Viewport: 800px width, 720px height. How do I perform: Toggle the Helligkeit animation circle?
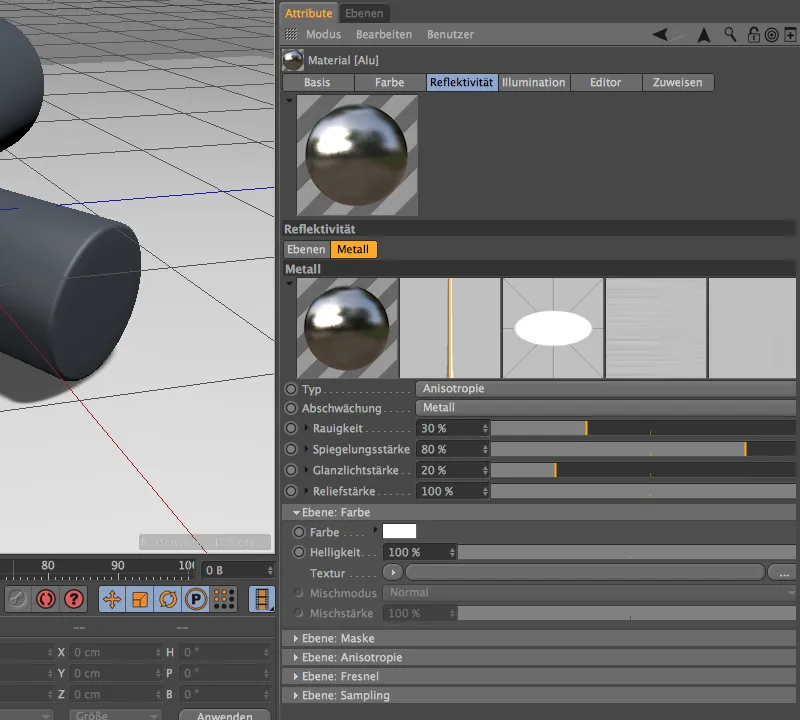(x=299, y=552)
